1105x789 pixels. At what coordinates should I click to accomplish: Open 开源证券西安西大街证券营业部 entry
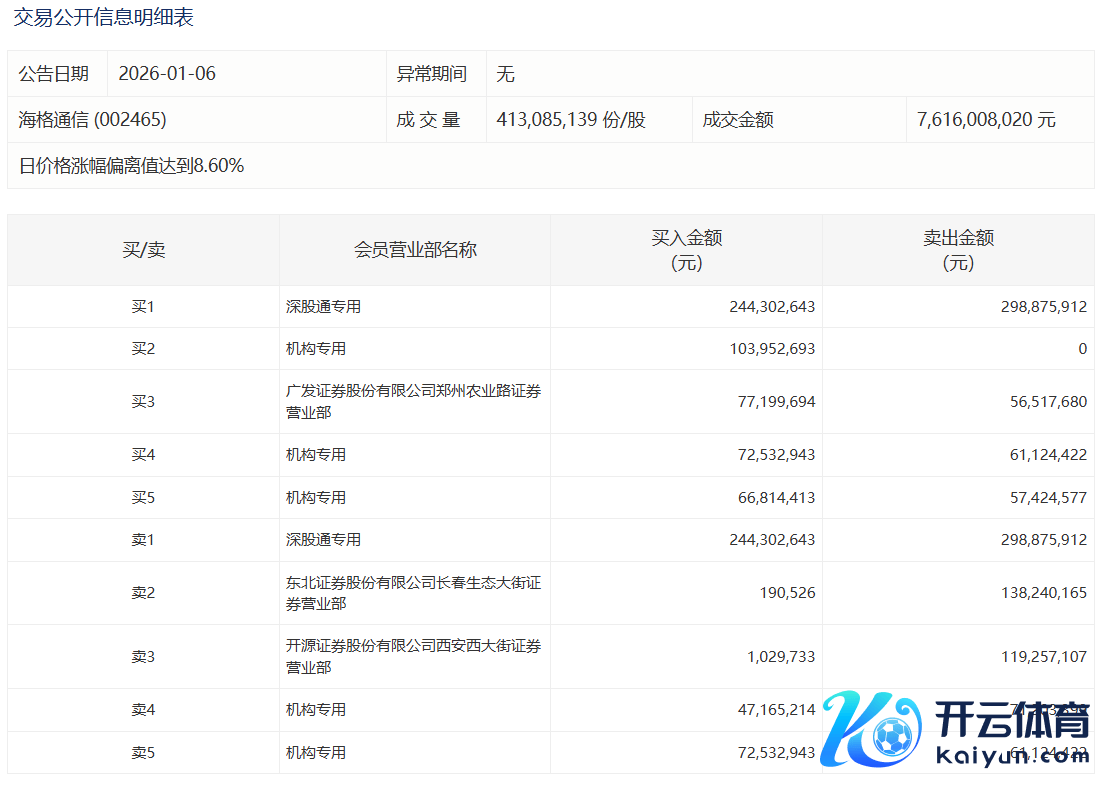click(413, 656)
